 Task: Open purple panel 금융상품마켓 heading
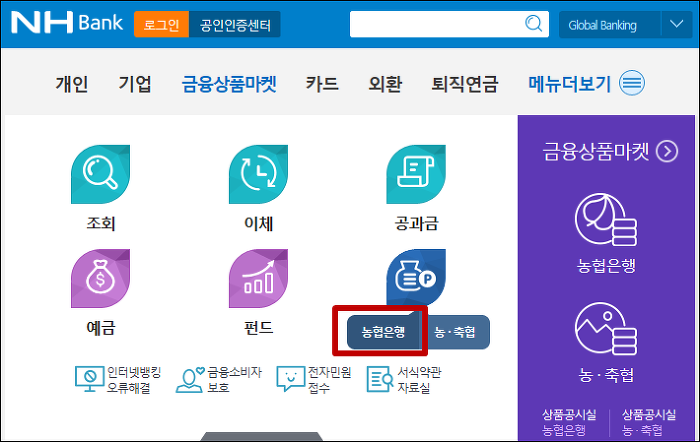(596, 152)
